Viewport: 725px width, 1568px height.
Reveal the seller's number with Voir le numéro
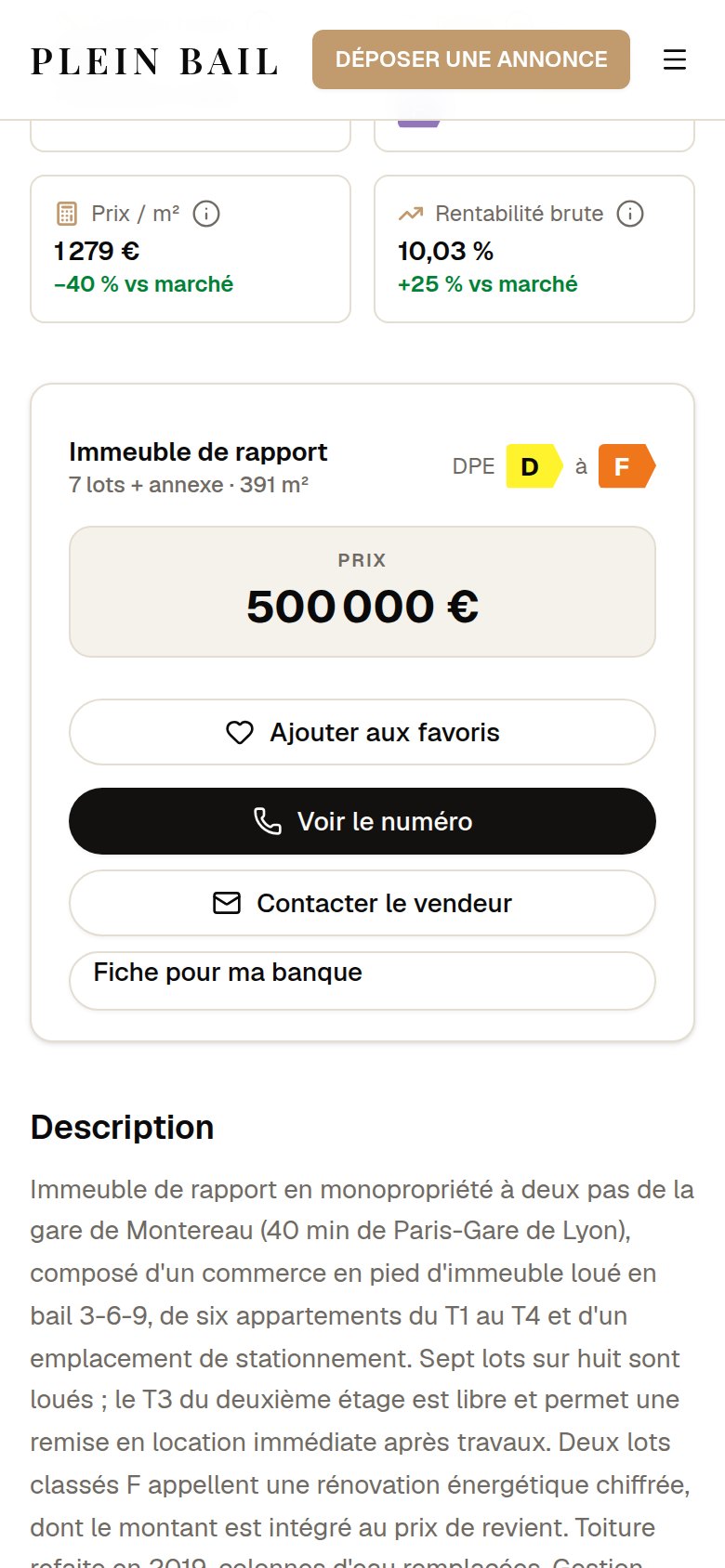pyautogui.click(x=362, y=821)
